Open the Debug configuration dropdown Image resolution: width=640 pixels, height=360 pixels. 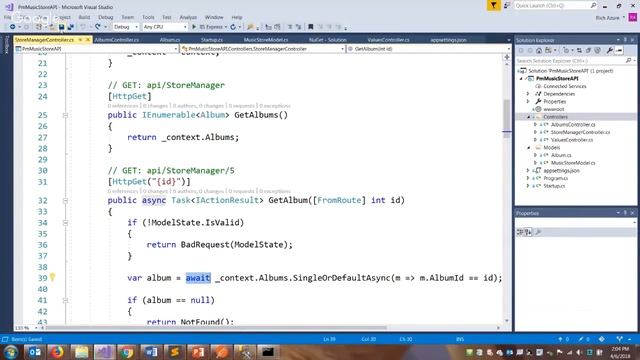(x=125, y=27)
